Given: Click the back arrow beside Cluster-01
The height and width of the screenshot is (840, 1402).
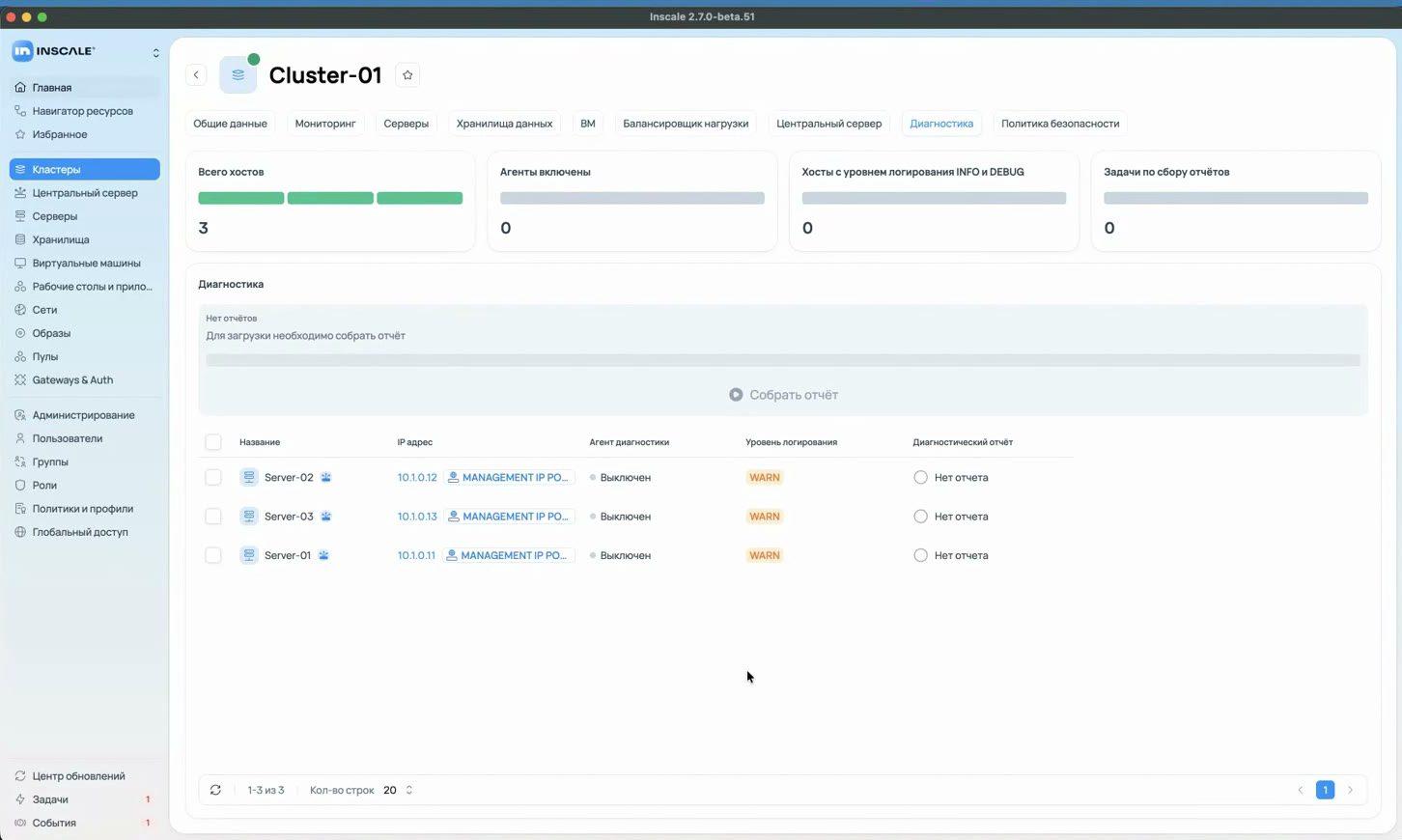Looking at the screenshot, I should pos(196,75).
